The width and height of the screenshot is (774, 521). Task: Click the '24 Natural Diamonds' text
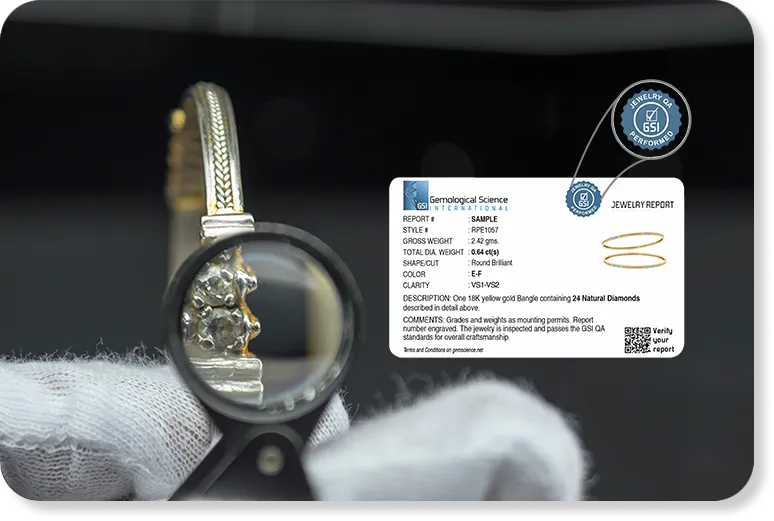[x=606, y=298]
